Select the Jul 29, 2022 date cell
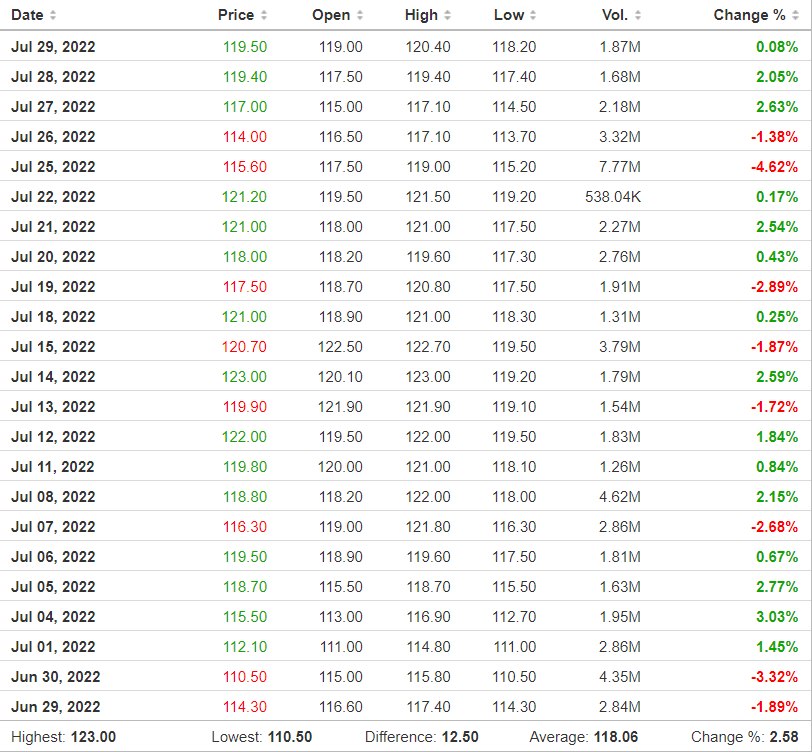Viewport: 812px width, 752px height. (53, 47)
